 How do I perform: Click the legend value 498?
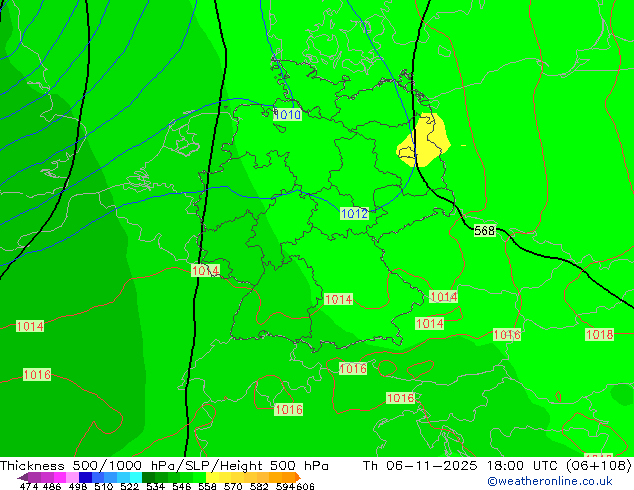click(78, 486)
